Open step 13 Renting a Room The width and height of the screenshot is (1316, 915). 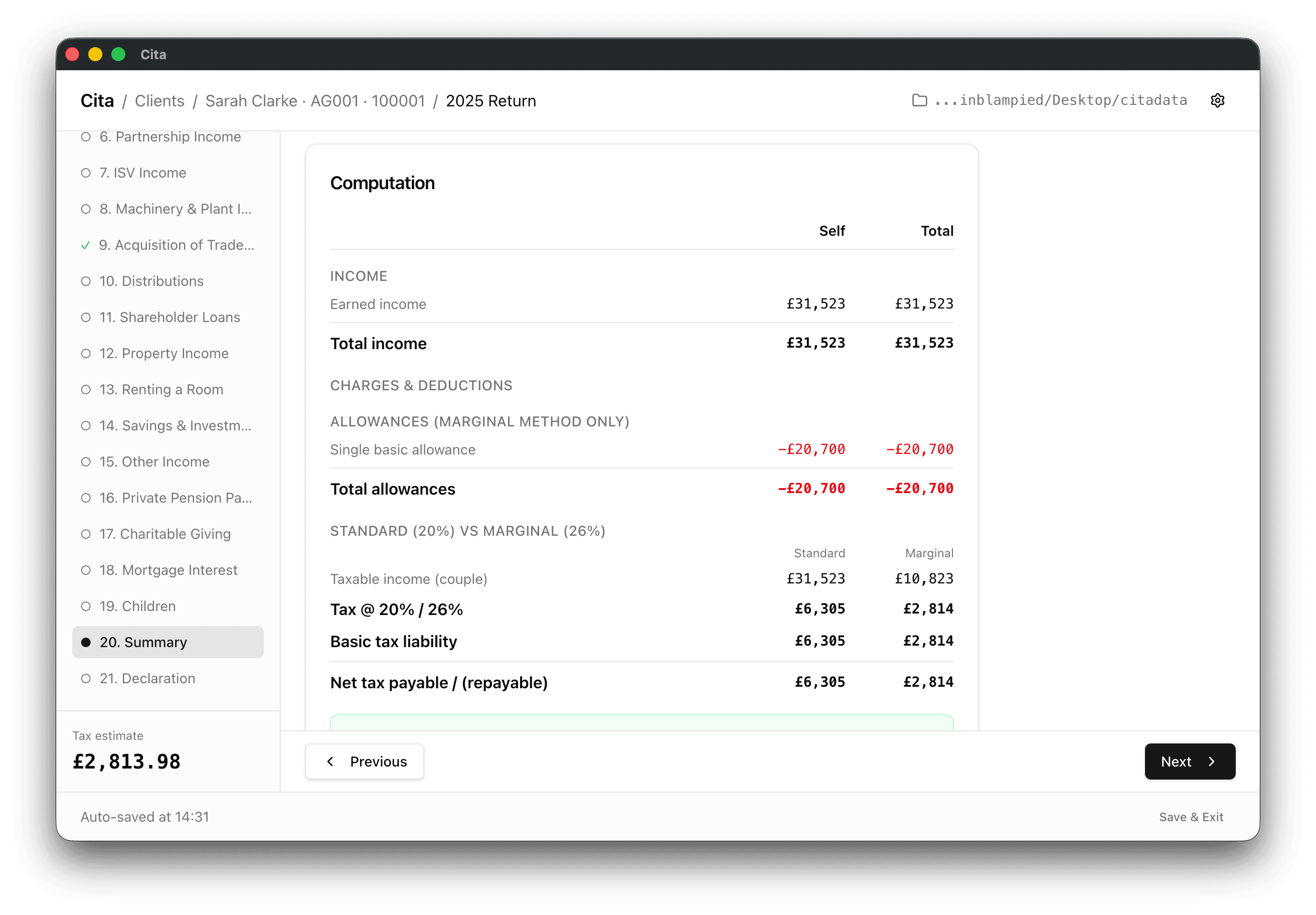tap(168, 389)
